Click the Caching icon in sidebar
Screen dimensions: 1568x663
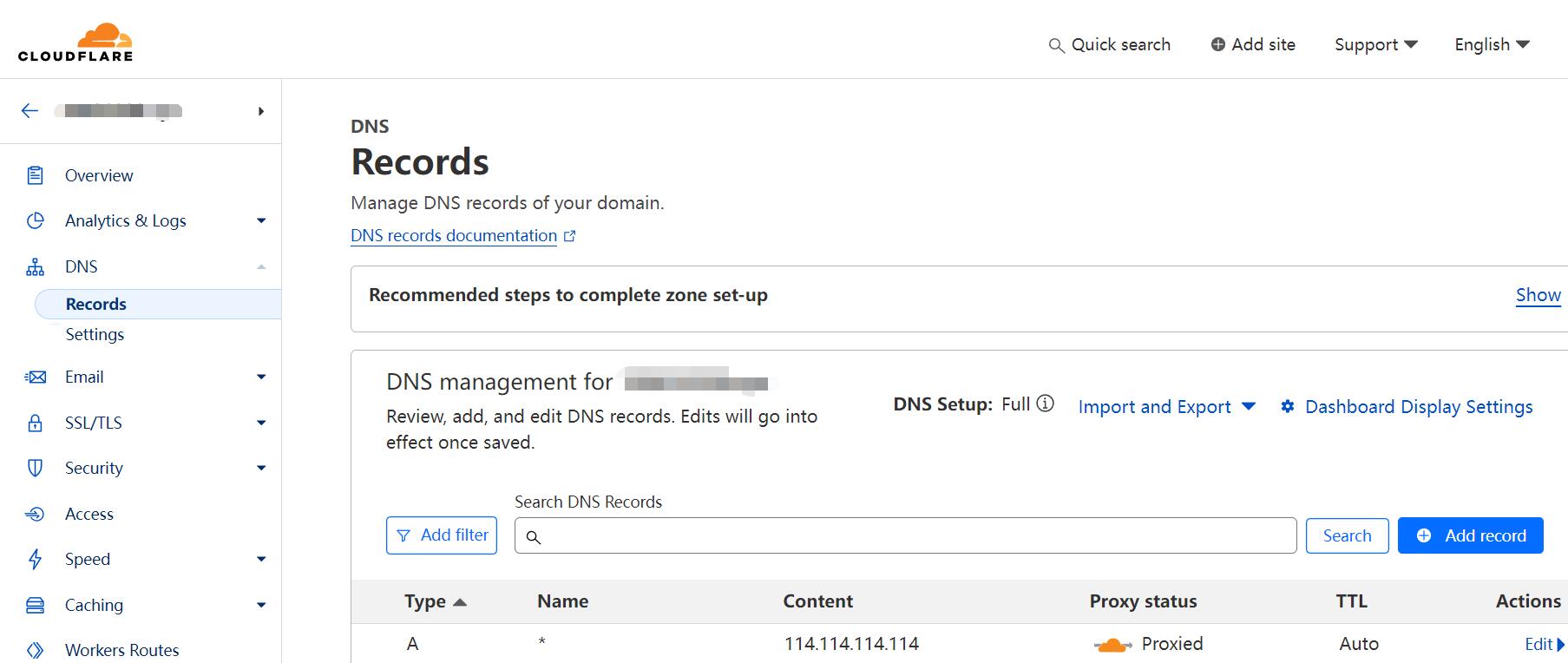[35, 605]
